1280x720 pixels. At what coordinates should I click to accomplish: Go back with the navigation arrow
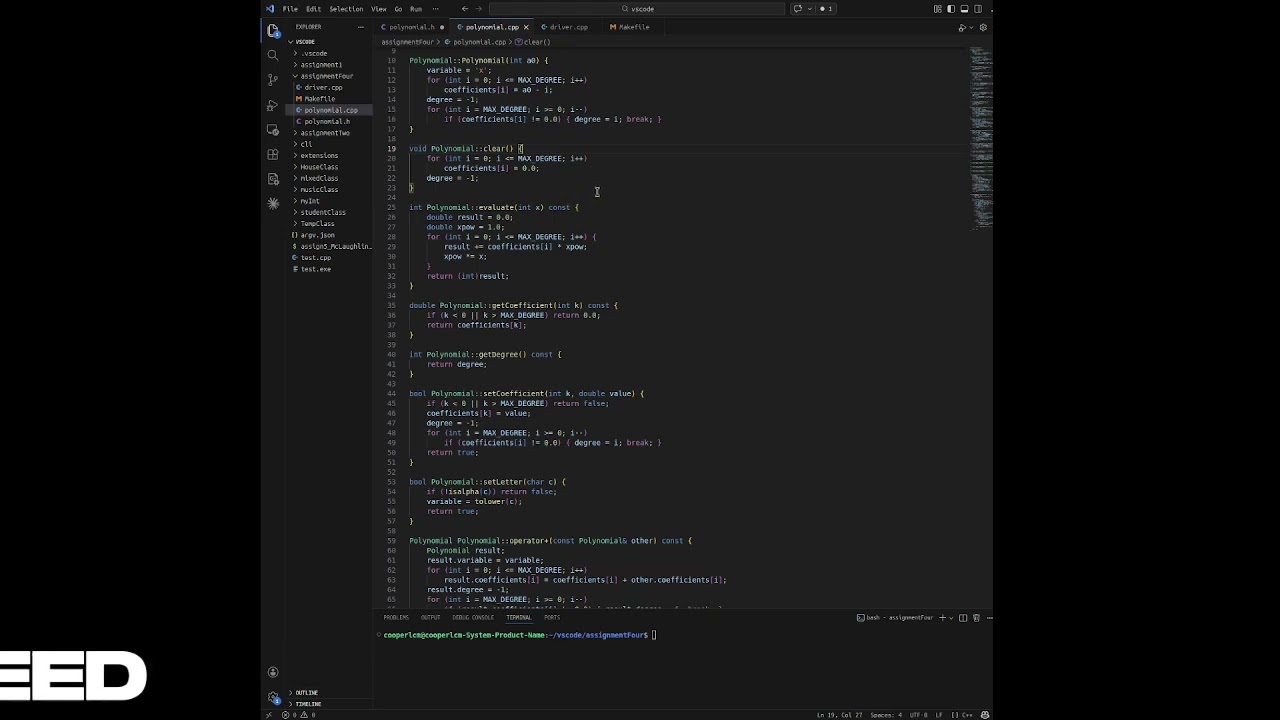pos(464,9)
